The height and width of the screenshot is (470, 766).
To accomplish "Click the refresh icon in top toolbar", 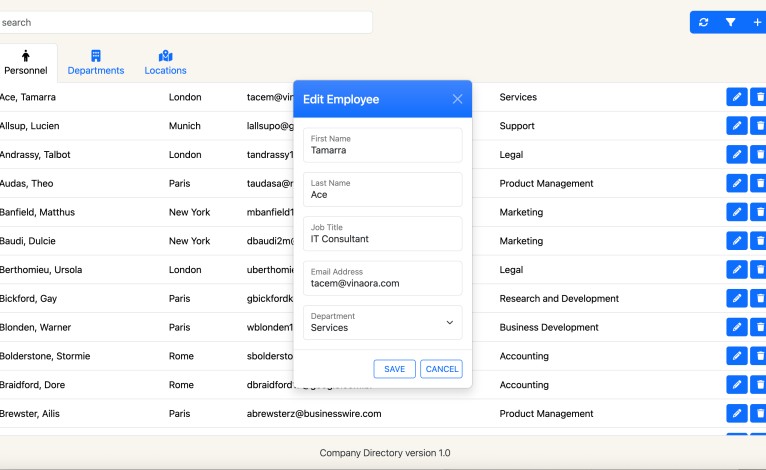I will point(704,22).
